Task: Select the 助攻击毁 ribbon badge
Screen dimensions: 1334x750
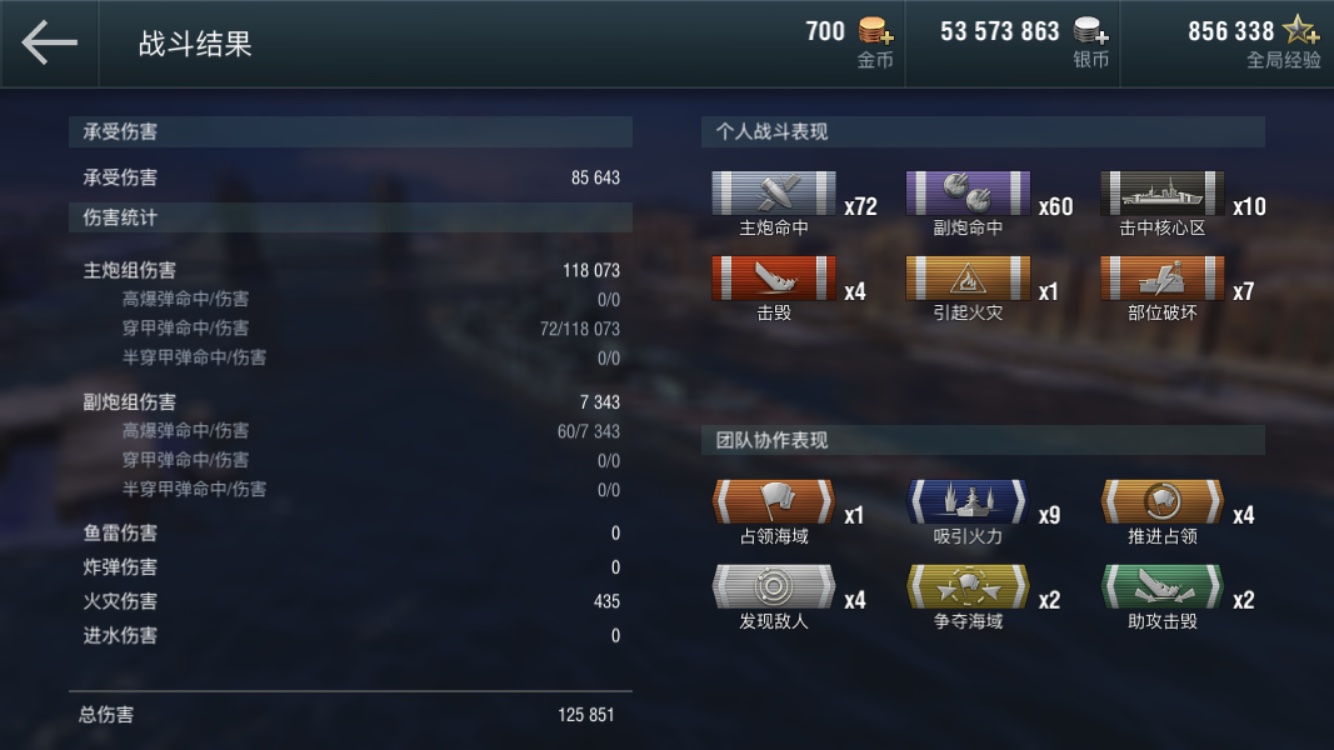Action: click(x=1162, y=587)
